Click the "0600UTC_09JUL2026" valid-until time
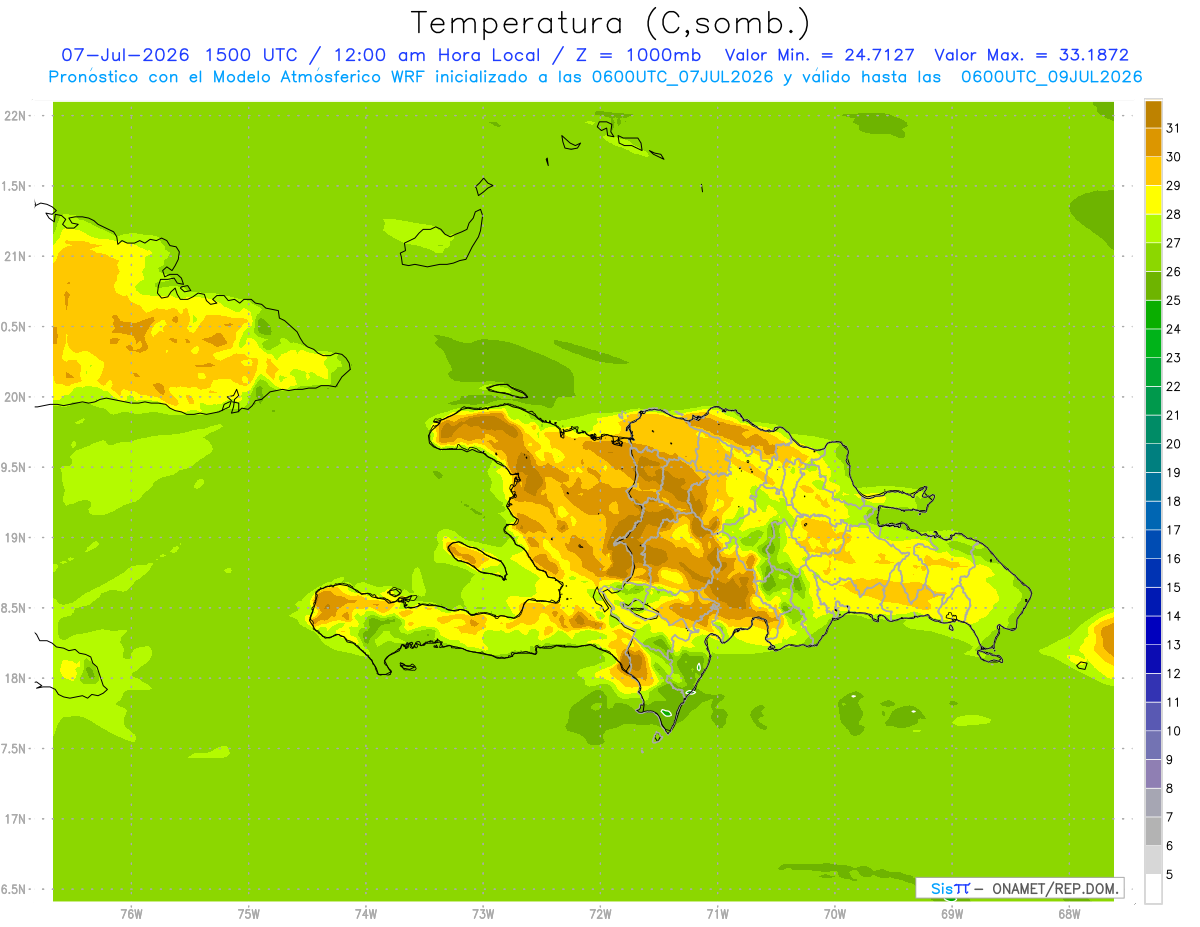This screenshot has width=1200, height=927. pos(1051,77)
